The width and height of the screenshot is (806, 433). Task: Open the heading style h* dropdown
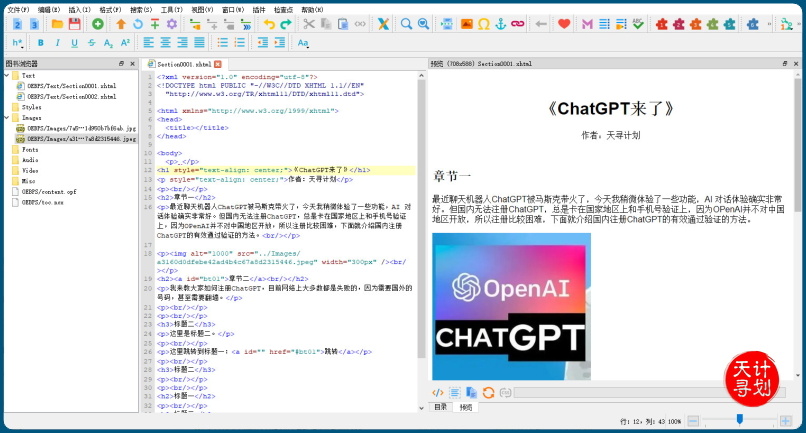click(19, 43)
